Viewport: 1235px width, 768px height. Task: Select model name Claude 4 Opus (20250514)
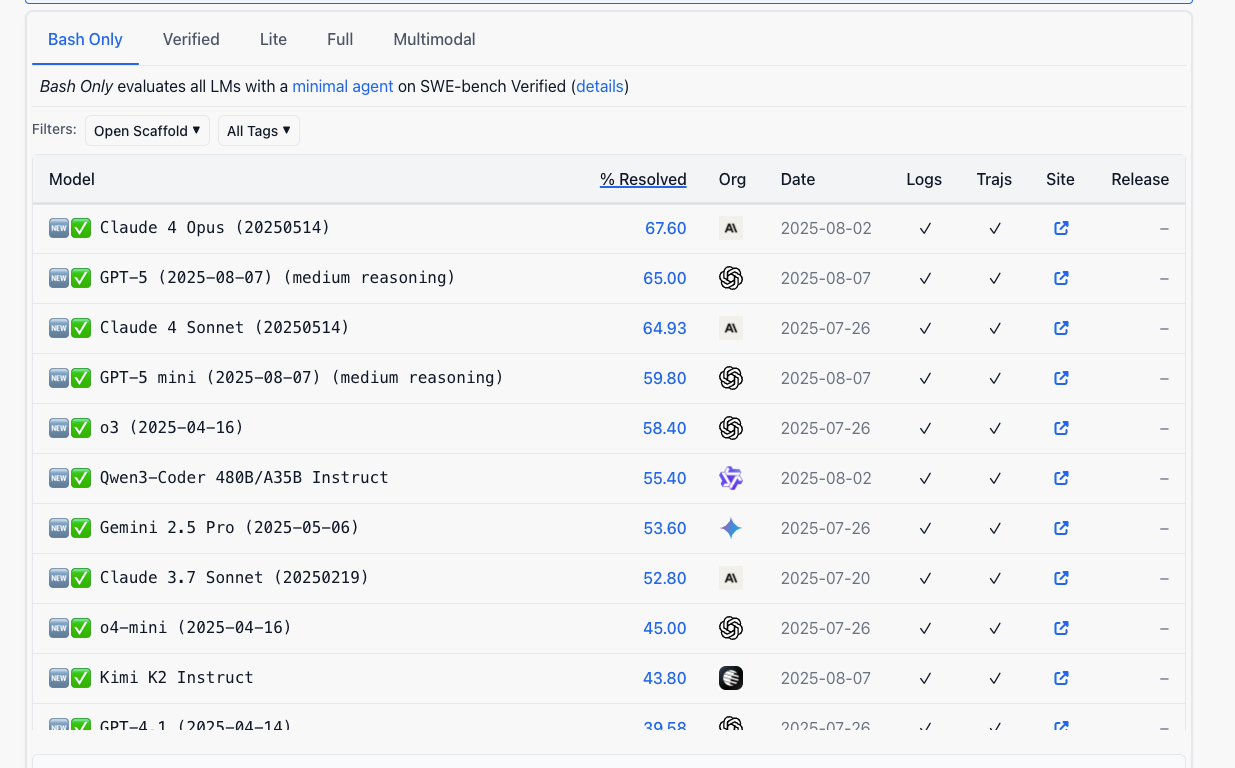[x=215, y=228]
